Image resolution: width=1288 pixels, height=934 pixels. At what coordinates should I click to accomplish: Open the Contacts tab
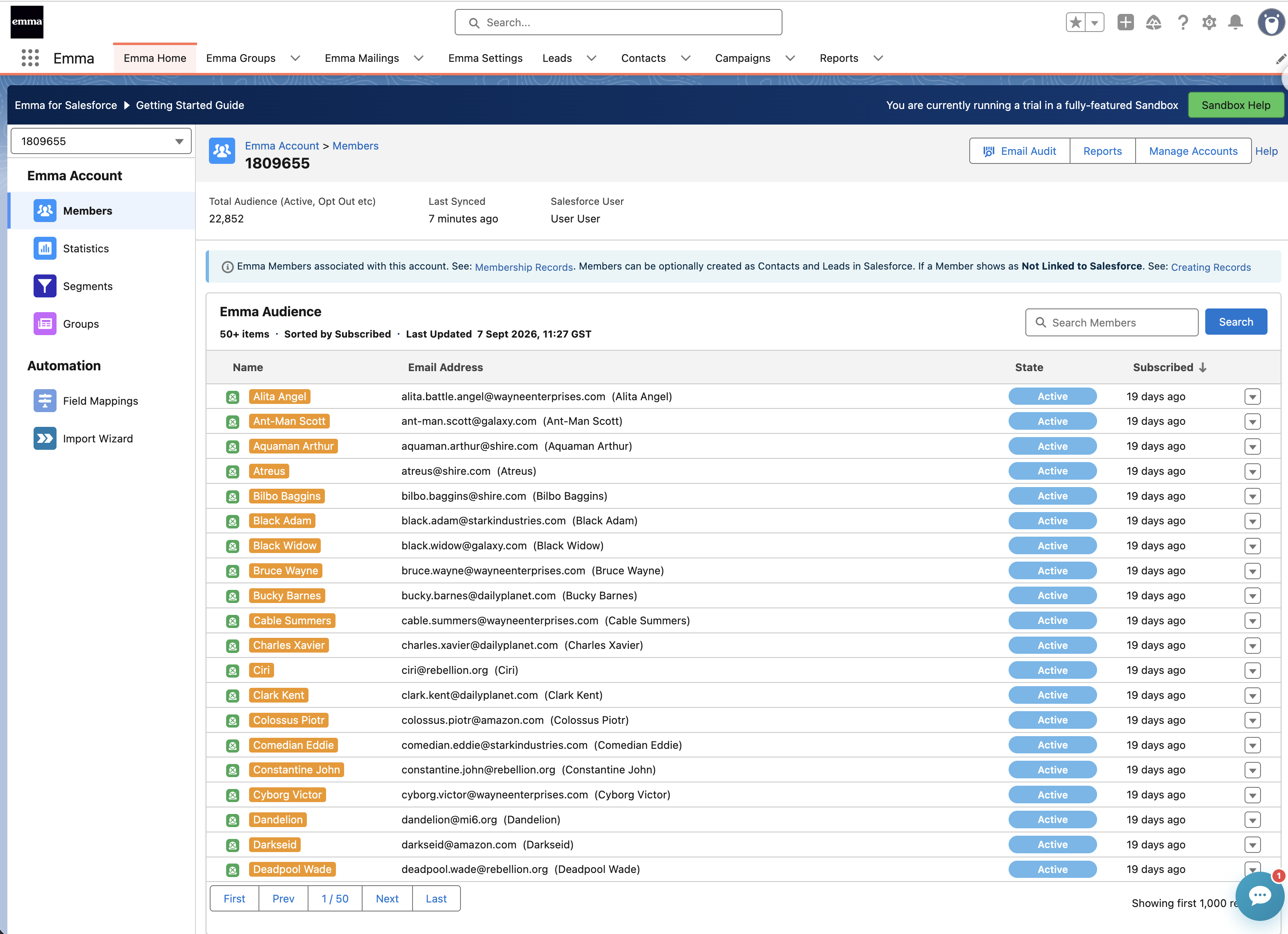pos(643,58)
